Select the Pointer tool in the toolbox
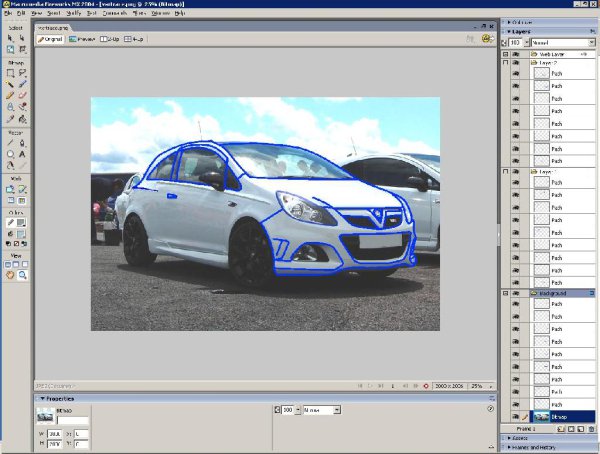Screen dimensions: 600x454 (x=10, y=37)
